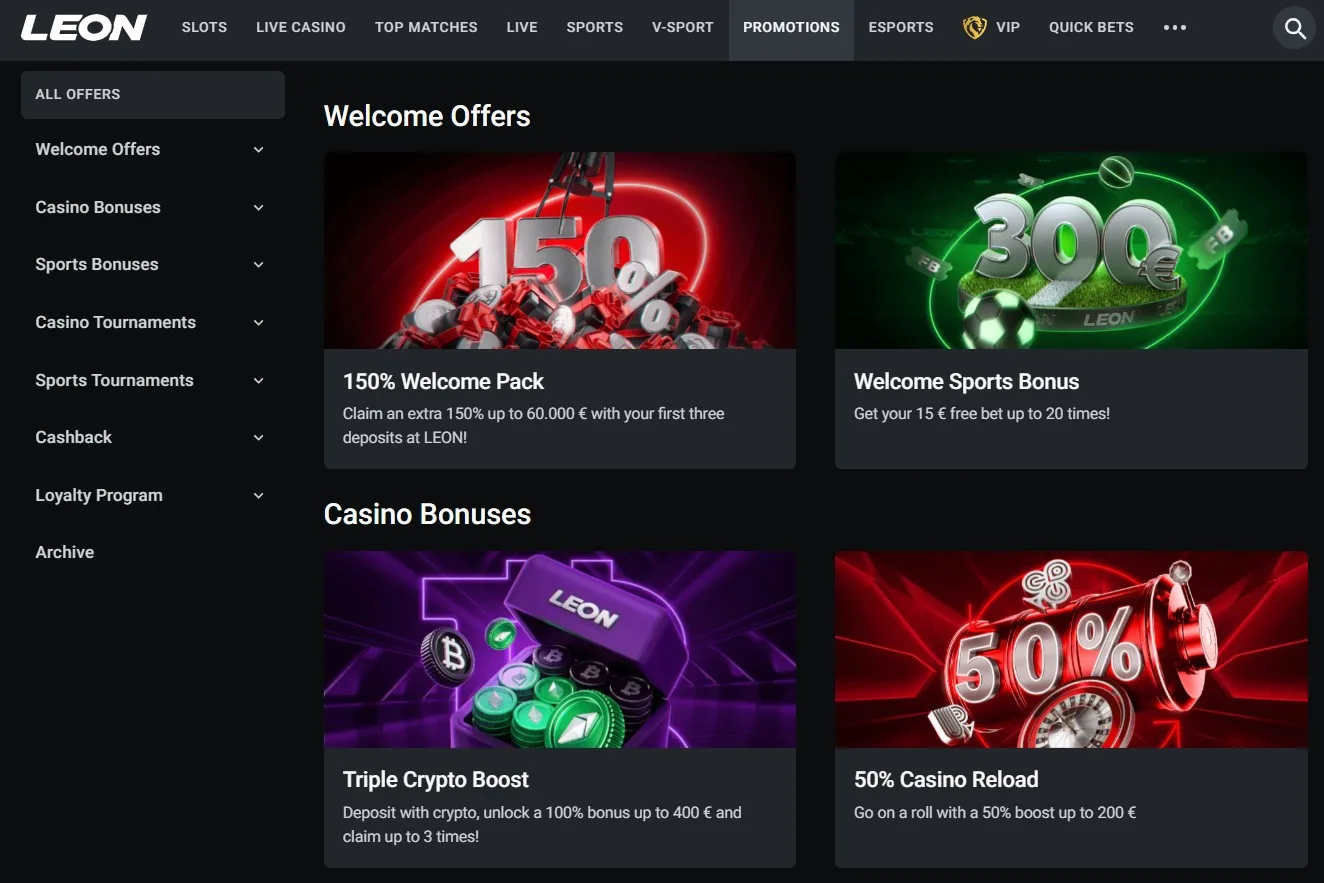Screen dimensions: 1324x883
Task: Open the 150% Welcome Pack banner image
Action: point(560,250)
